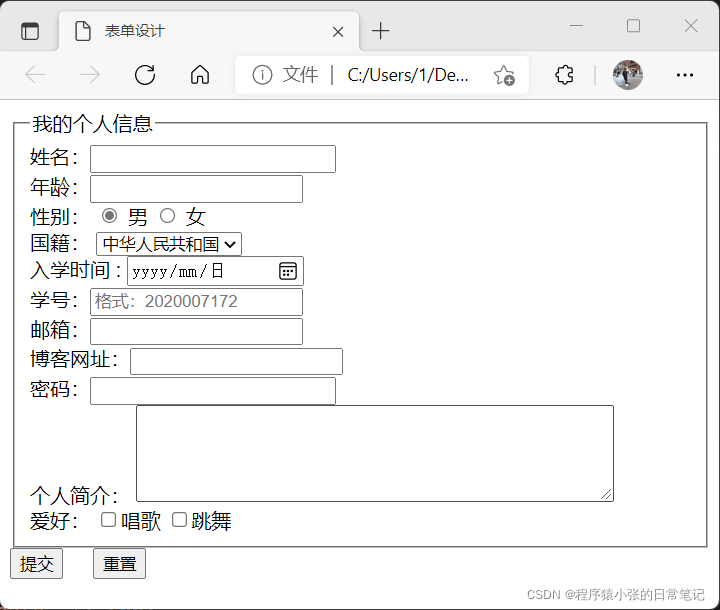This screenshot has width=720, height=610.
Task: Open the browser extensions menu
Action: pyautogui.click(x=564, y=74)
